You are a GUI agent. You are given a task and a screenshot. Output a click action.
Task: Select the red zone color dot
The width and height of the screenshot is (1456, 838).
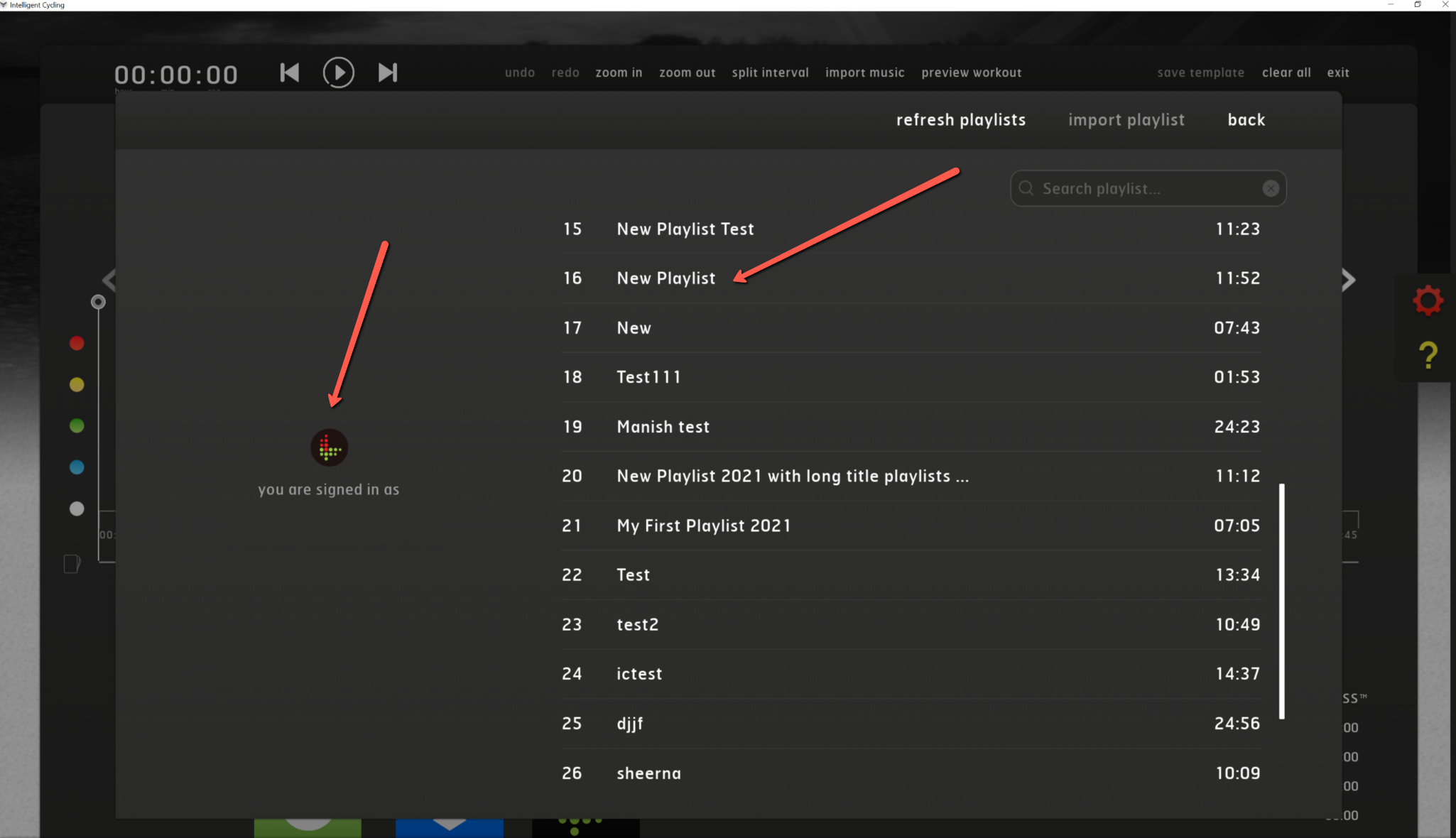click(x=77, y=343)
